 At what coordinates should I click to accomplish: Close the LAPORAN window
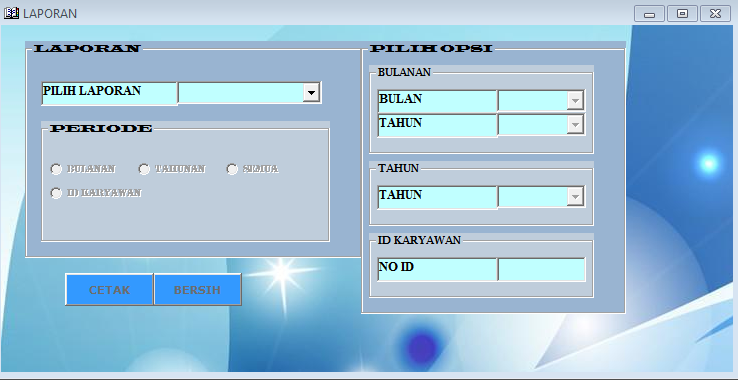pos(715,14)
